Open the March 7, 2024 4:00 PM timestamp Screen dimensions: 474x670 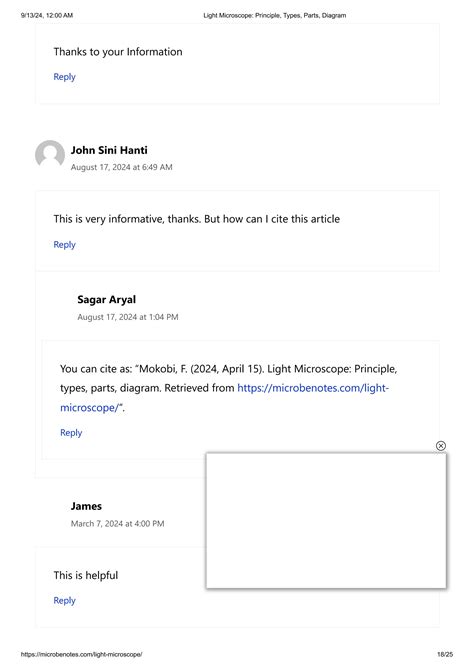point(118,523)
